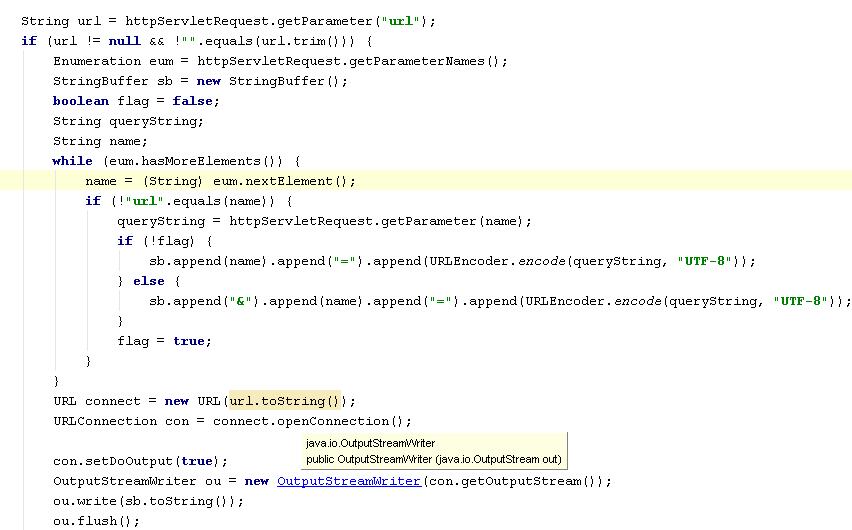The height and width of the screenshot is (530, 852).
Task: Click 'URLConnection con = connect.openConnection();' line
Action: (x=232, y=421)
